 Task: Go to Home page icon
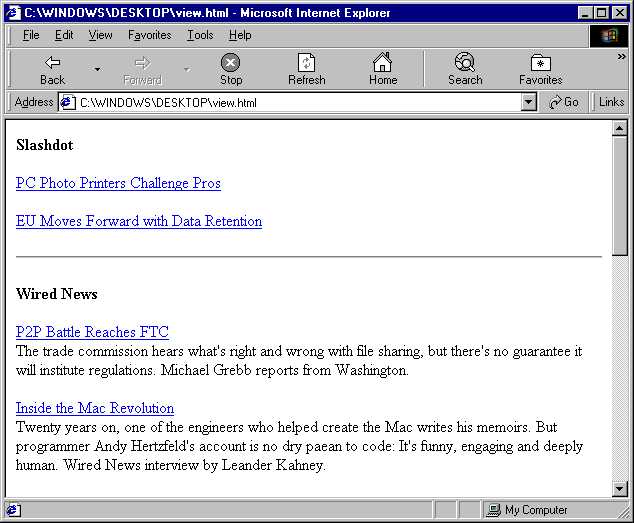tap(382, 63)
